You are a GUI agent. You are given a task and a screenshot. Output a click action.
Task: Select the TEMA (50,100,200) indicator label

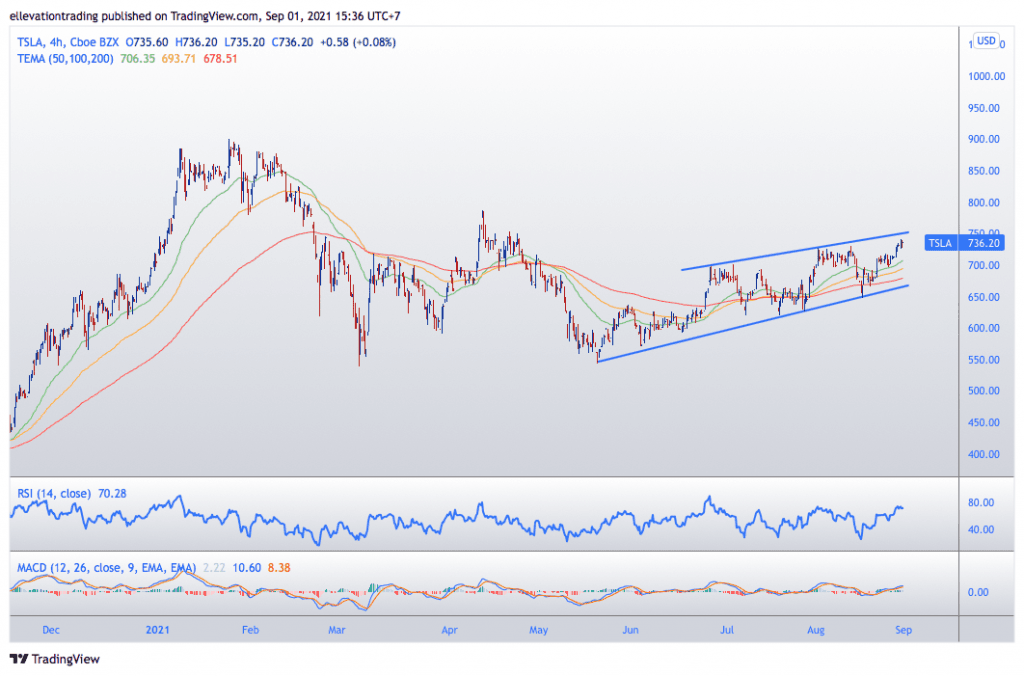point(65,59)
